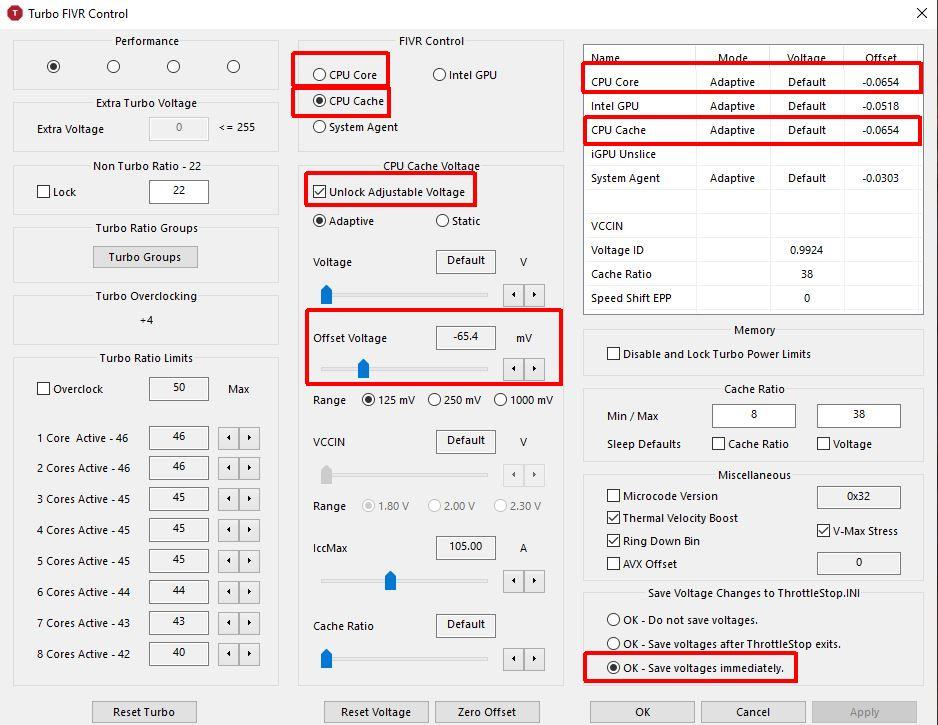The image size is (938, 725).
Task: Click IccMax value field 105.00
Action: (466, 547)
